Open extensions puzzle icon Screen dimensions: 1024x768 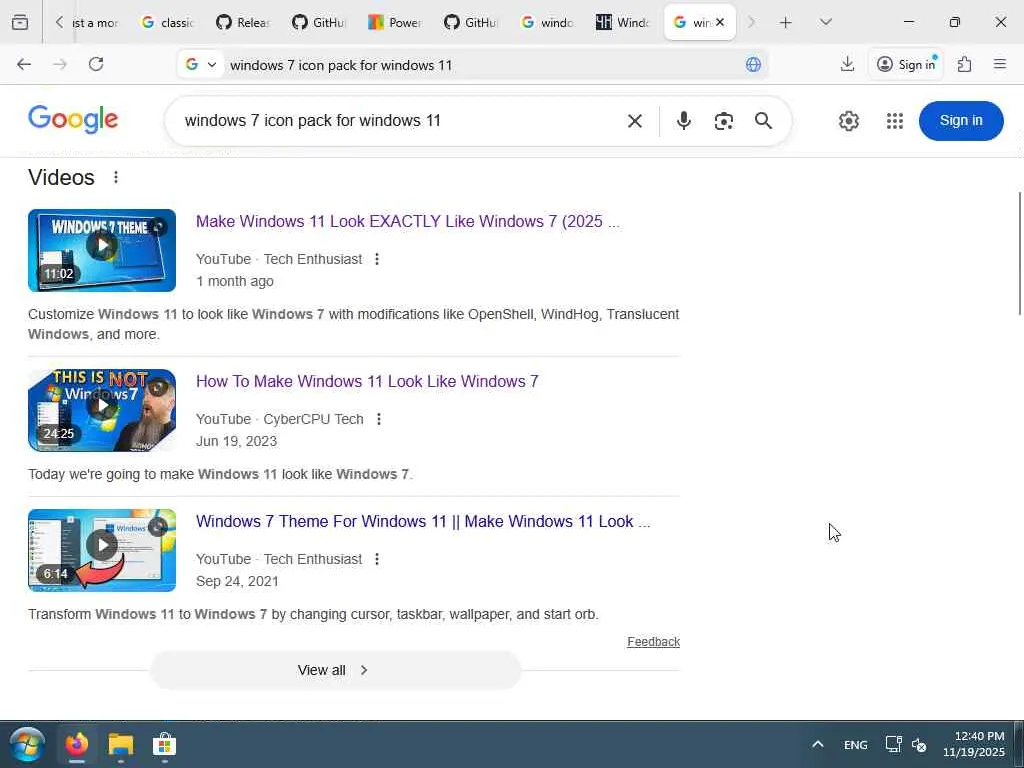pos(964,64)
